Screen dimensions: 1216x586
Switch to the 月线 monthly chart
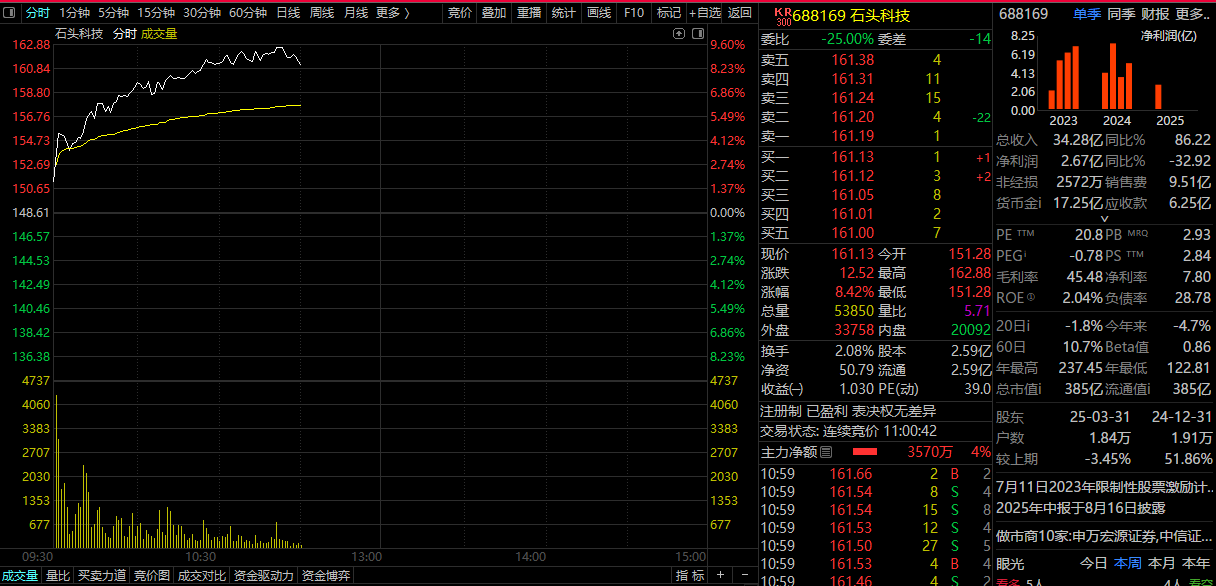[356, 13]
